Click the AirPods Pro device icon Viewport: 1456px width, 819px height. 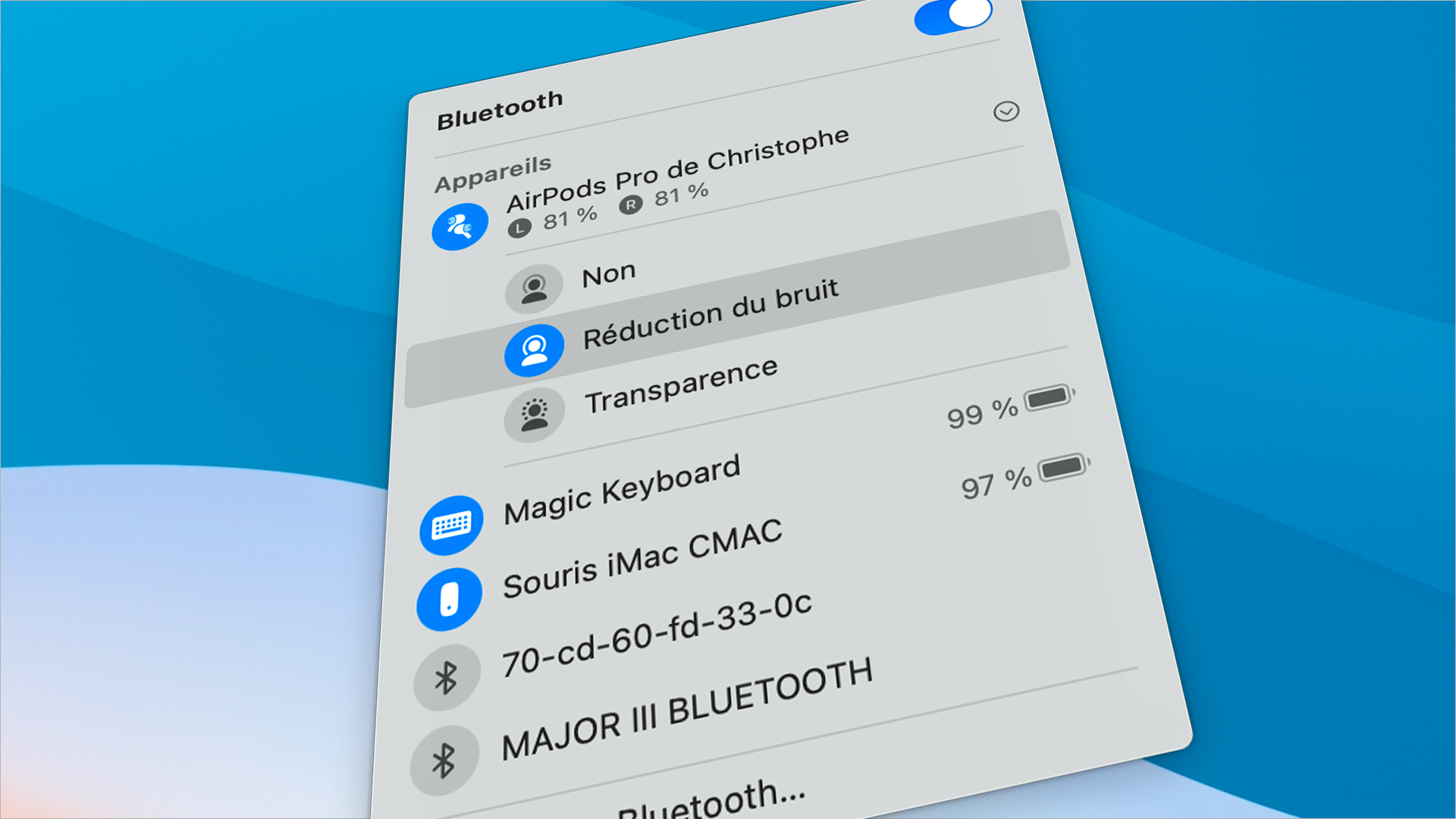click(460, 226)
